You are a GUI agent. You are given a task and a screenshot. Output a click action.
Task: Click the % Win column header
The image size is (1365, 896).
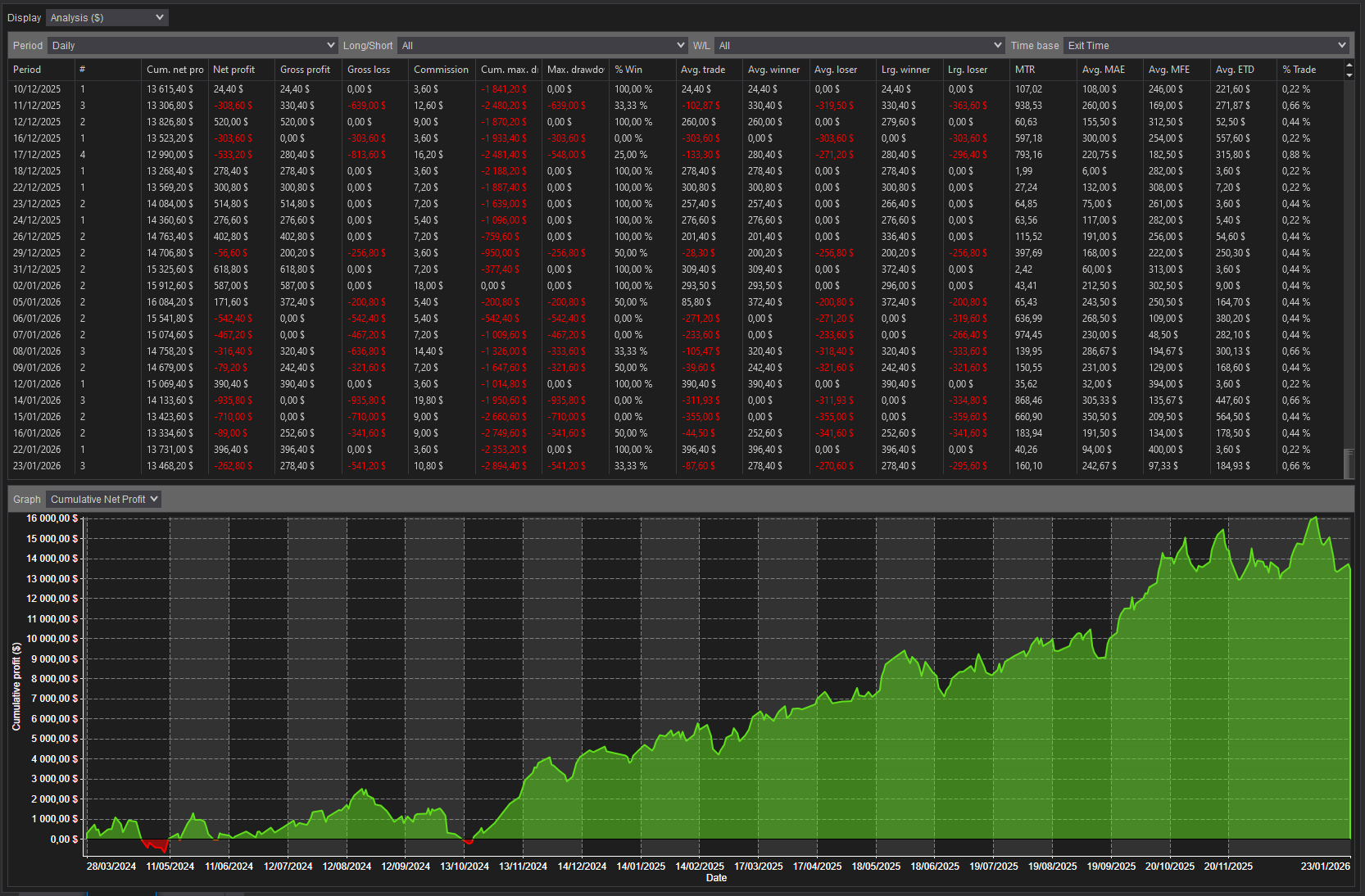coord(628,70)
